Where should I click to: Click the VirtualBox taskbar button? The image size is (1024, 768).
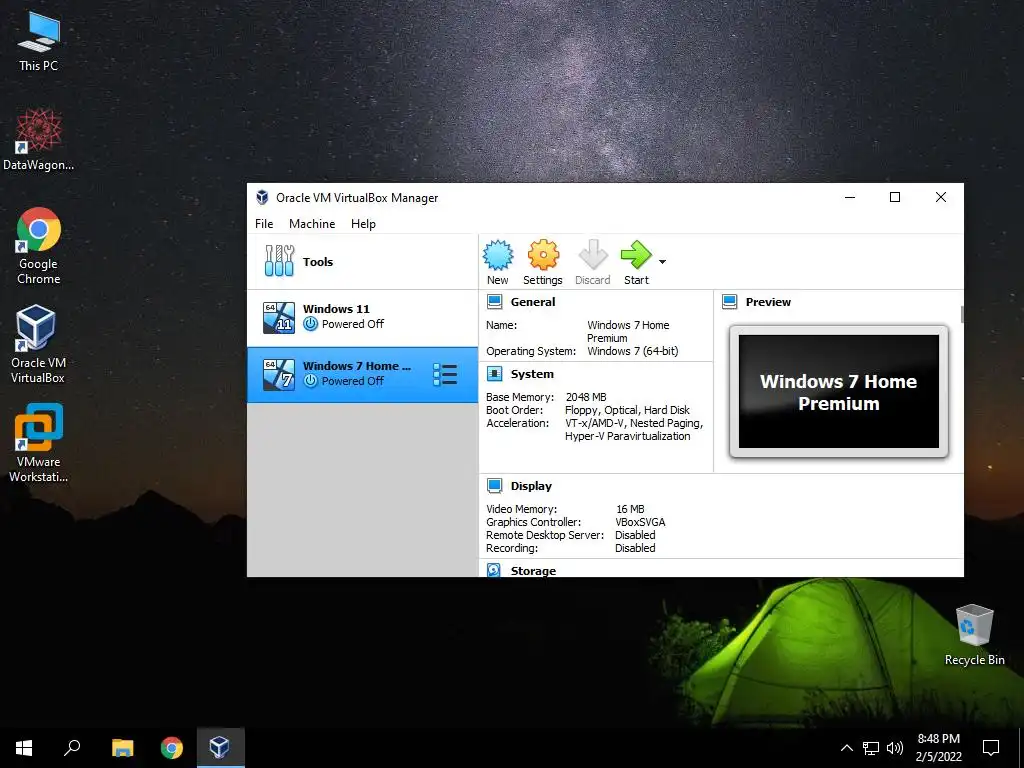tap(220, 748)
